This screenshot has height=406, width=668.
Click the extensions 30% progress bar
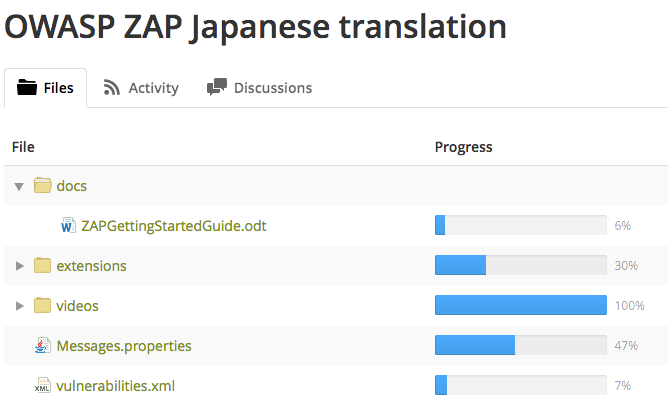(520, 265)
